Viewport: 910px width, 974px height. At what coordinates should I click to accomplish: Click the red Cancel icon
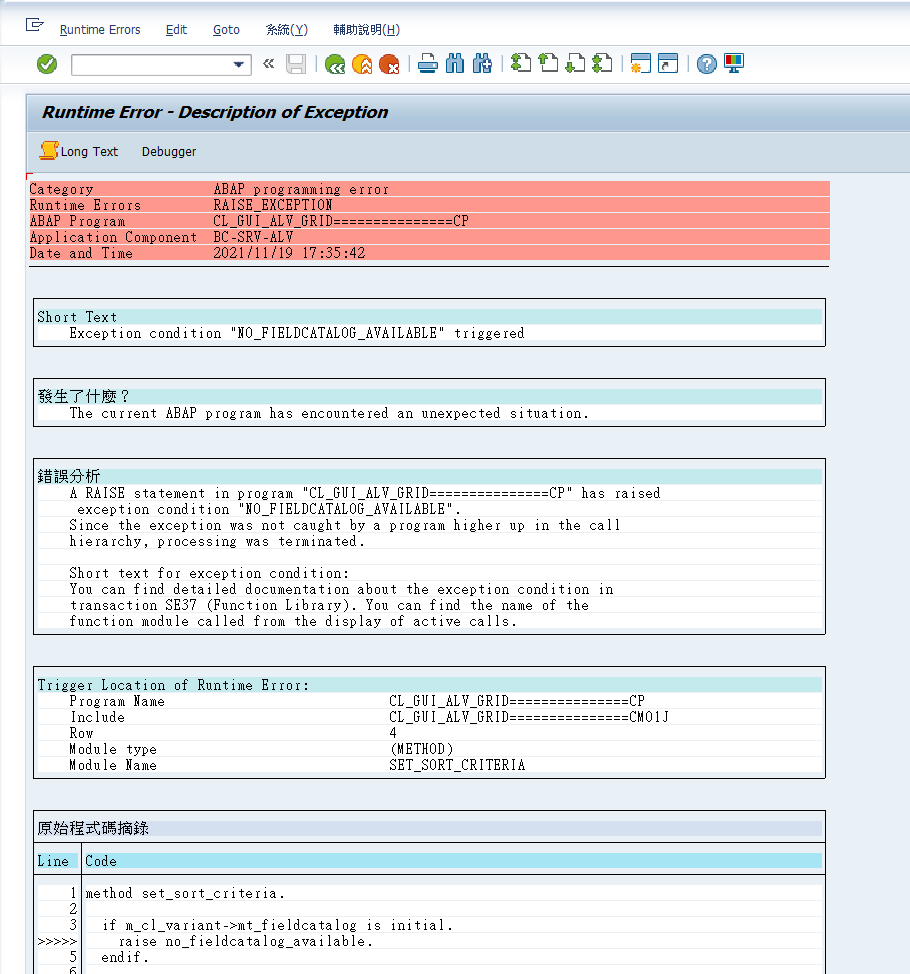tap(389, 64)
